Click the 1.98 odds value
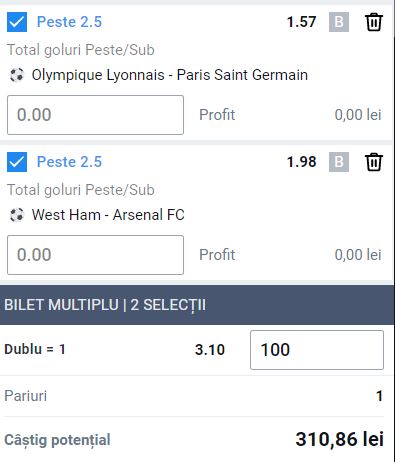 pos(301,162)
